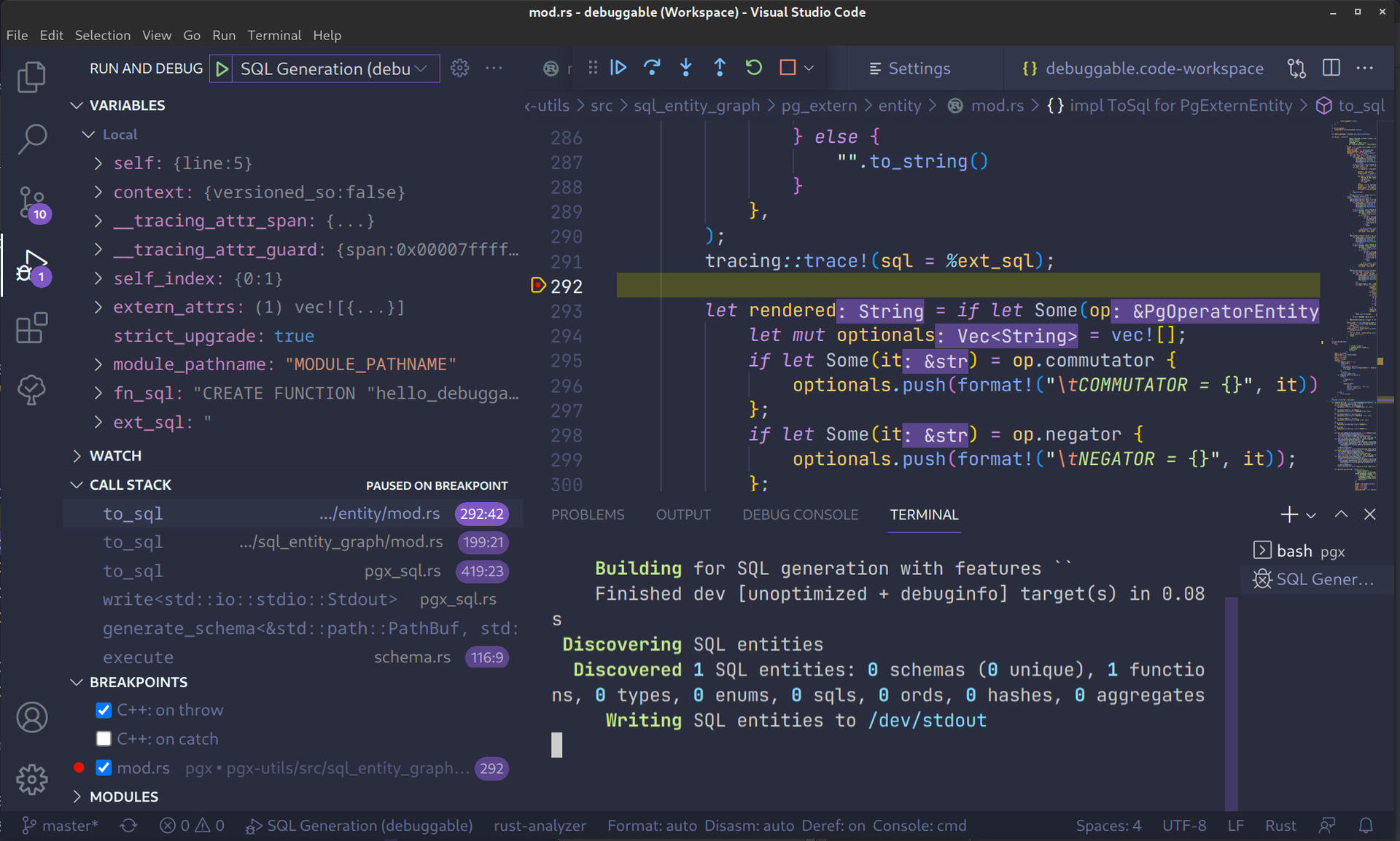Open the debug configuration dropdown
The image size is (1400, 841).
(421, 68)
